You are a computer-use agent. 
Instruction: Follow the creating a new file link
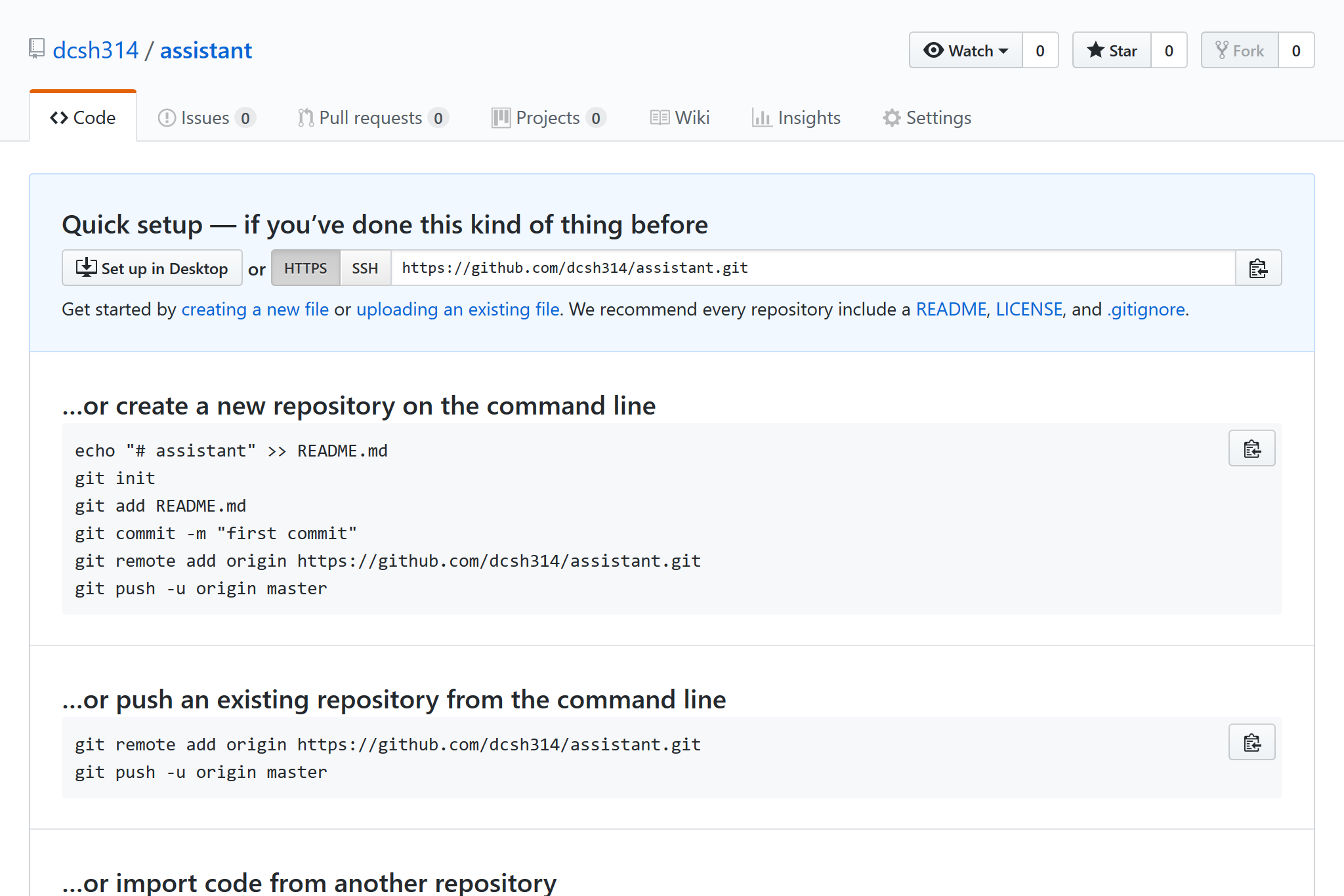255,309
